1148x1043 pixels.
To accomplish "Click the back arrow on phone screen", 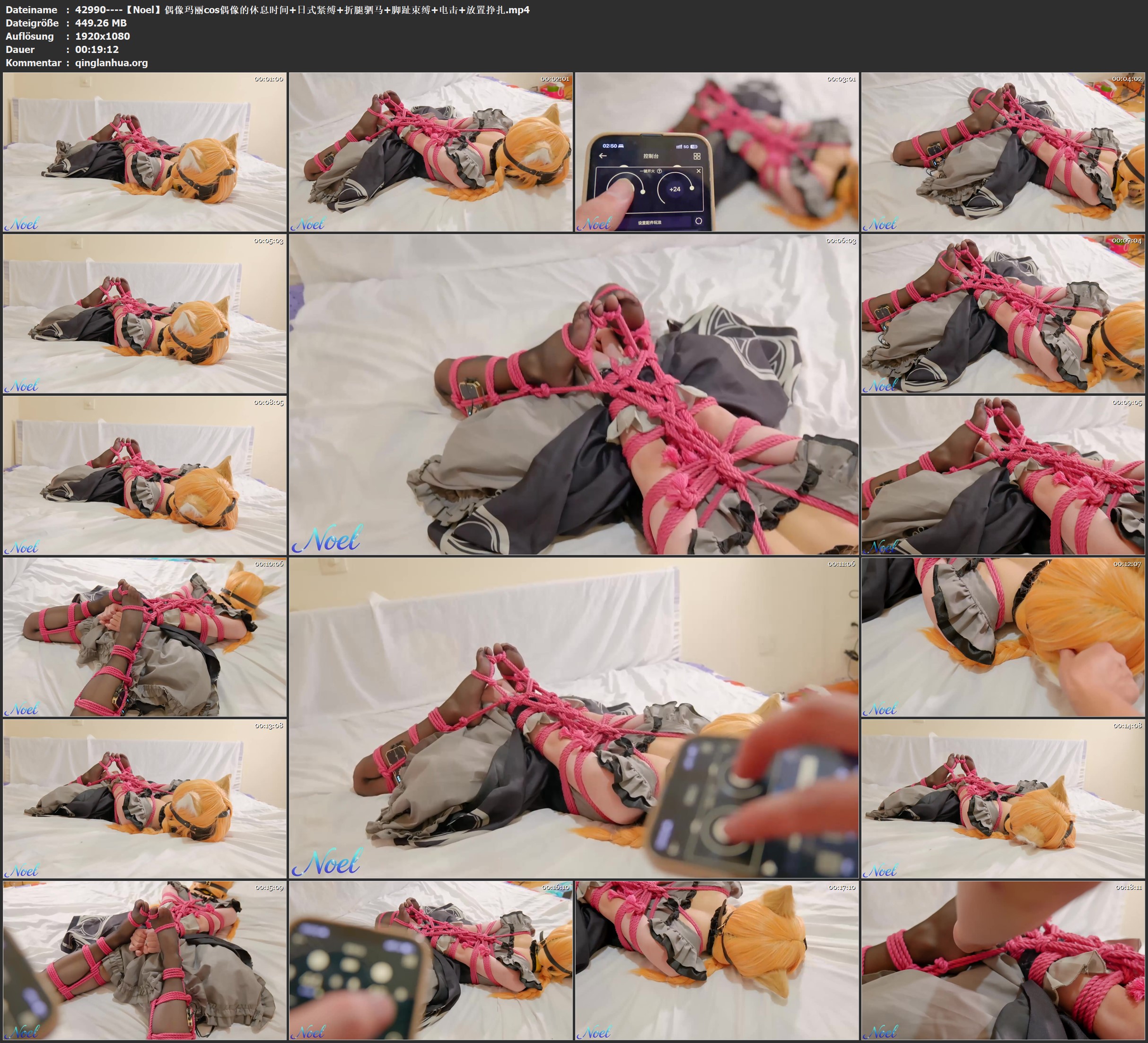I will point(603,156).
